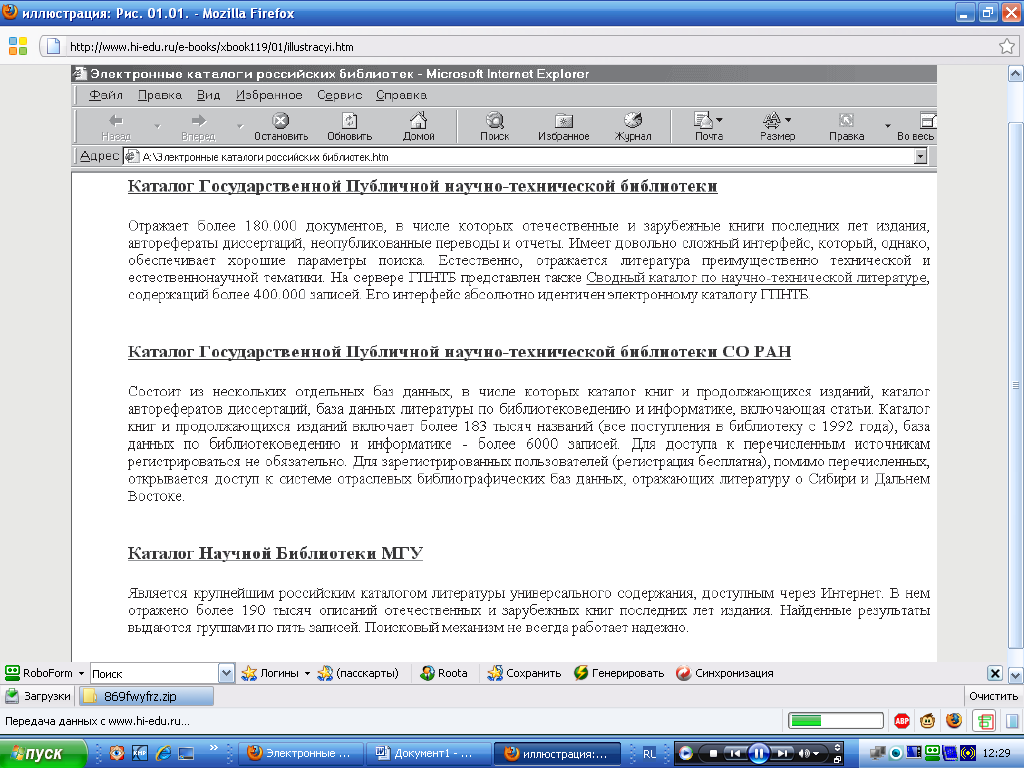
Task: Open the Загрузки downloads button
Action: pyautogui.click(x=39, y=696)
